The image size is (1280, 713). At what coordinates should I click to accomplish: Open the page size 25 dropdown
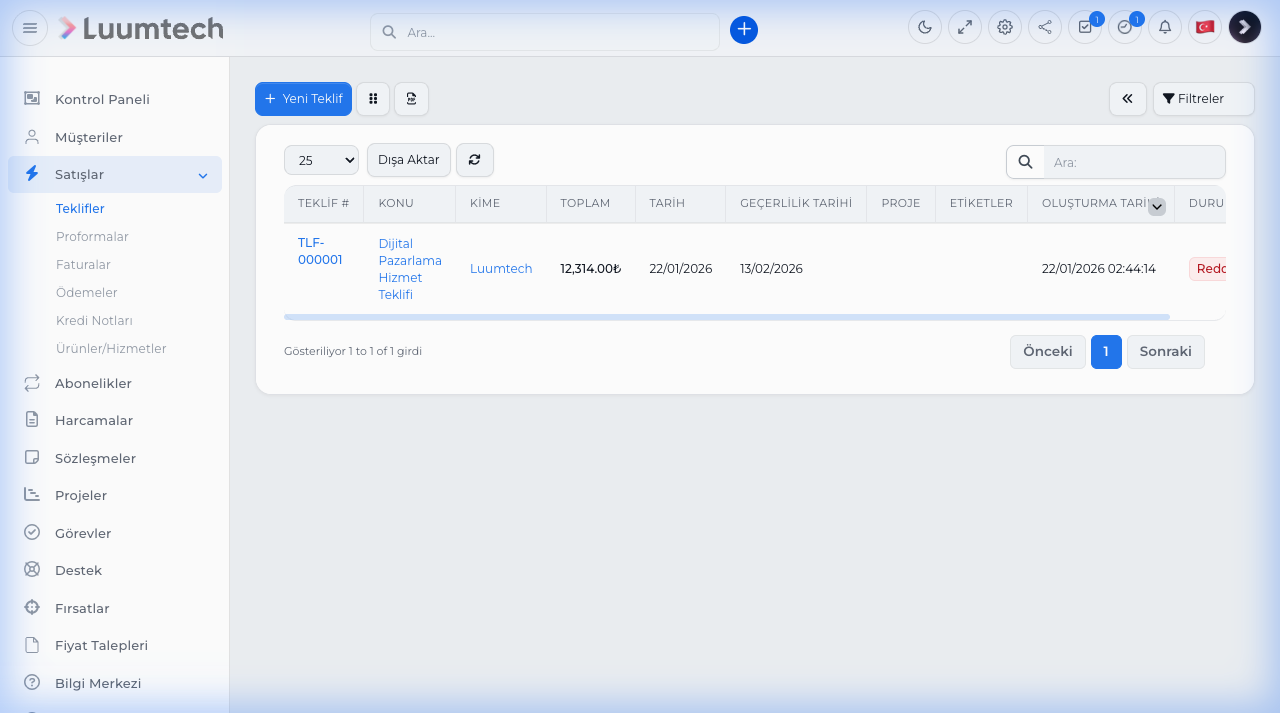tap(321, 160)
